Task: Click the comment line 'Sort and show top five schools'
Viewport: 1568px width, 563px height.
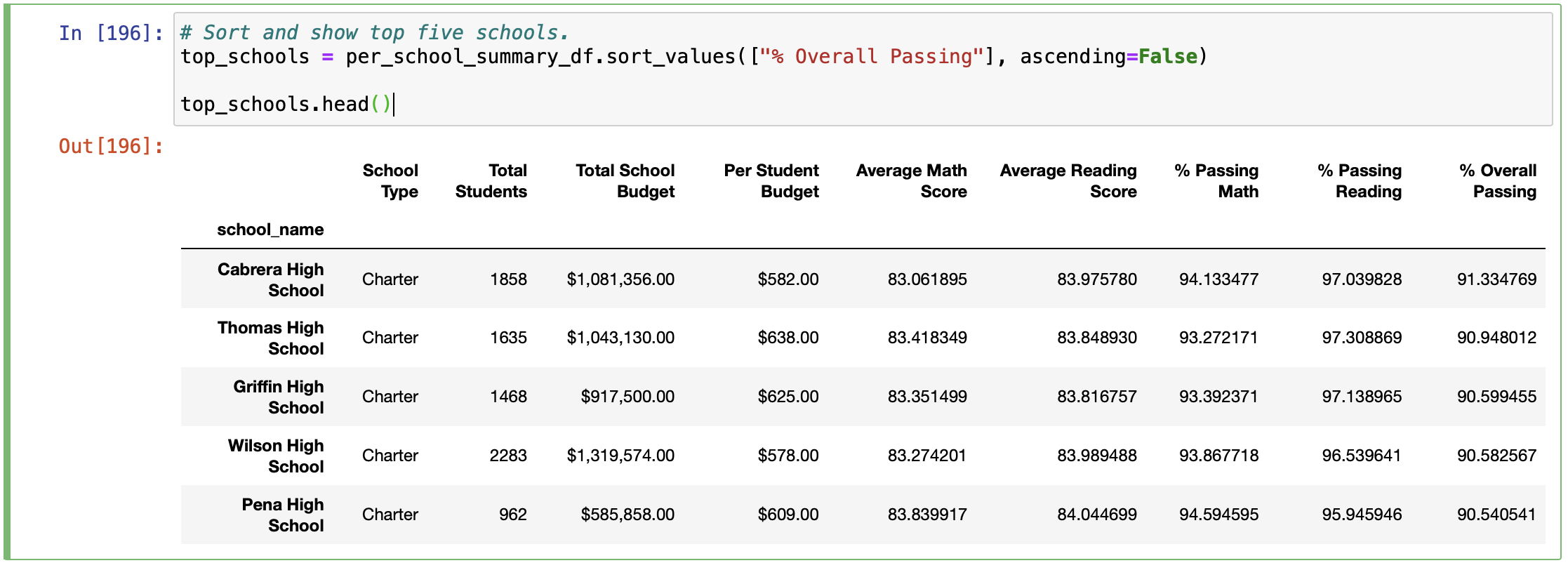Action: click(374, 33)
